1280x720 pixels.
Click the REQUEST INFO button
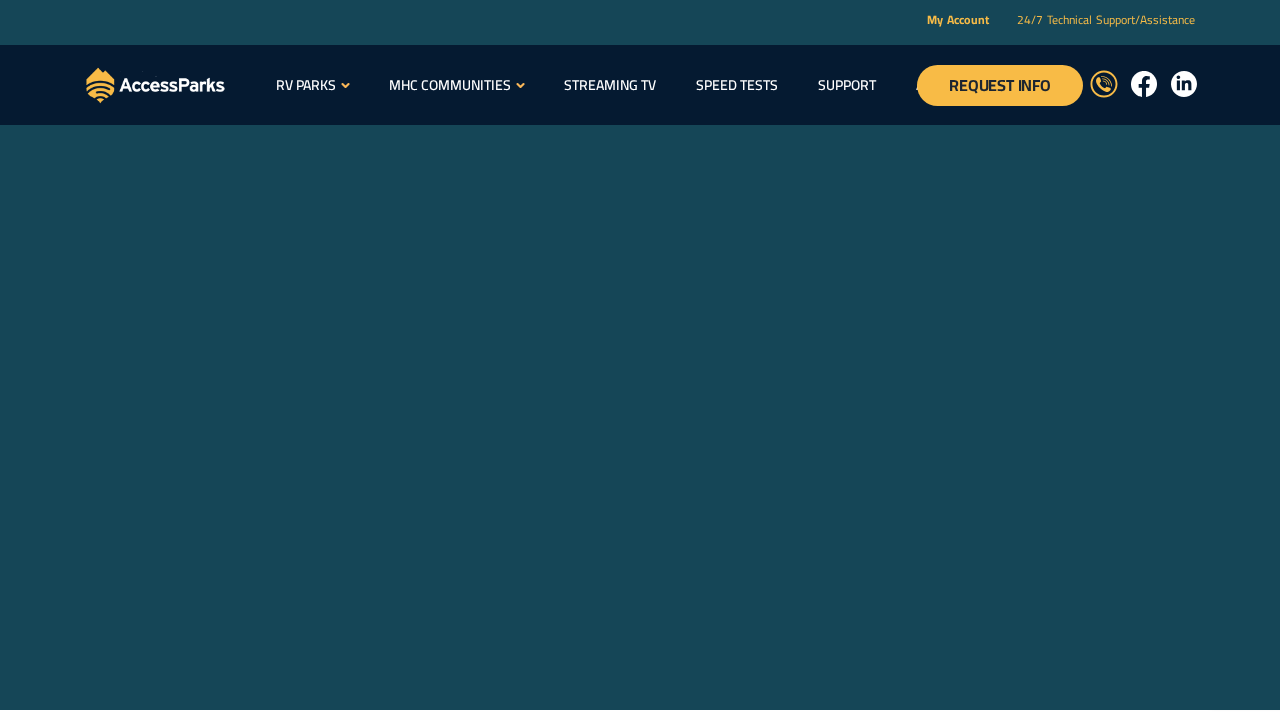pos(1000,85)
